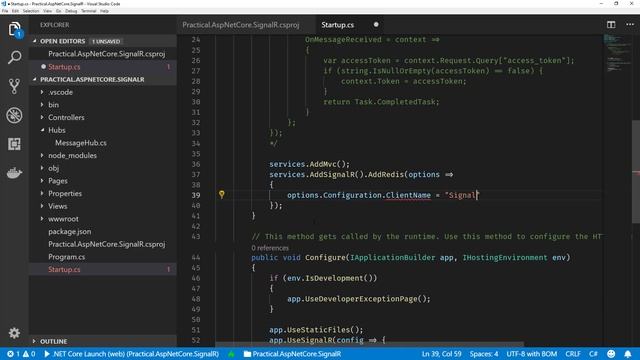Open the View menu
640x360 pixels.
(x=47, y=11)
